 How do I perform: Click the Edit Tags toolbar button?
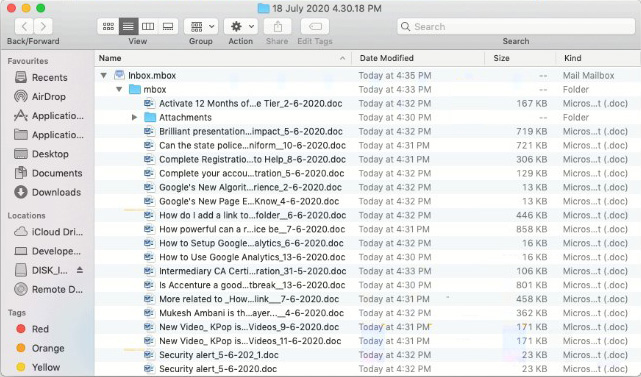tap(315, 27)
